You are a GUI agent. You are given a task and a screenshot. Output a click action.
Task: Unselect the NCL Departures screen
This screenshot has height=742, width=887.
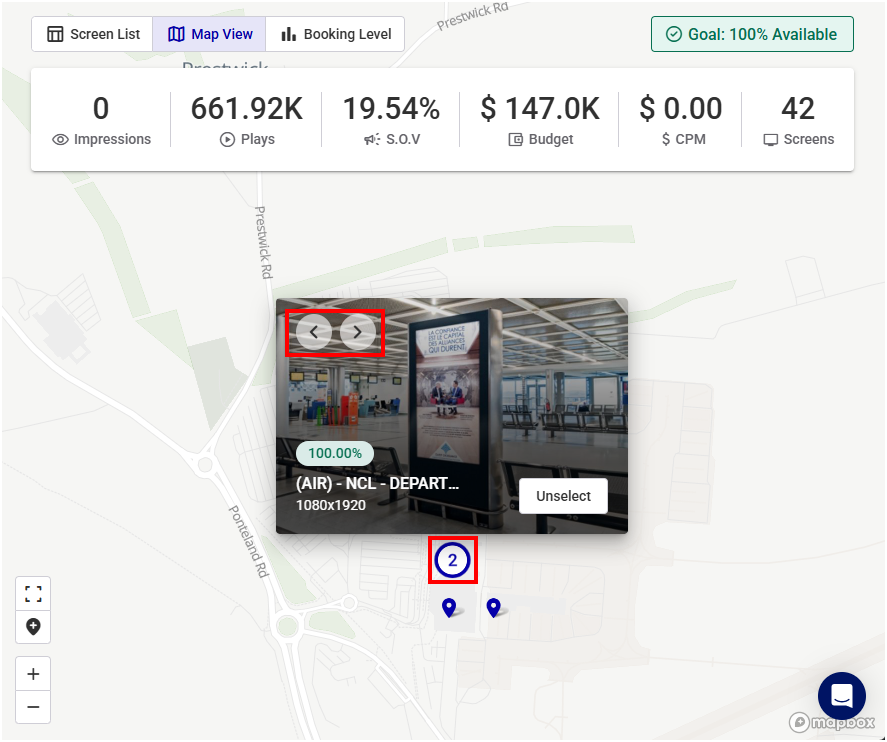[x=563, y=496]
